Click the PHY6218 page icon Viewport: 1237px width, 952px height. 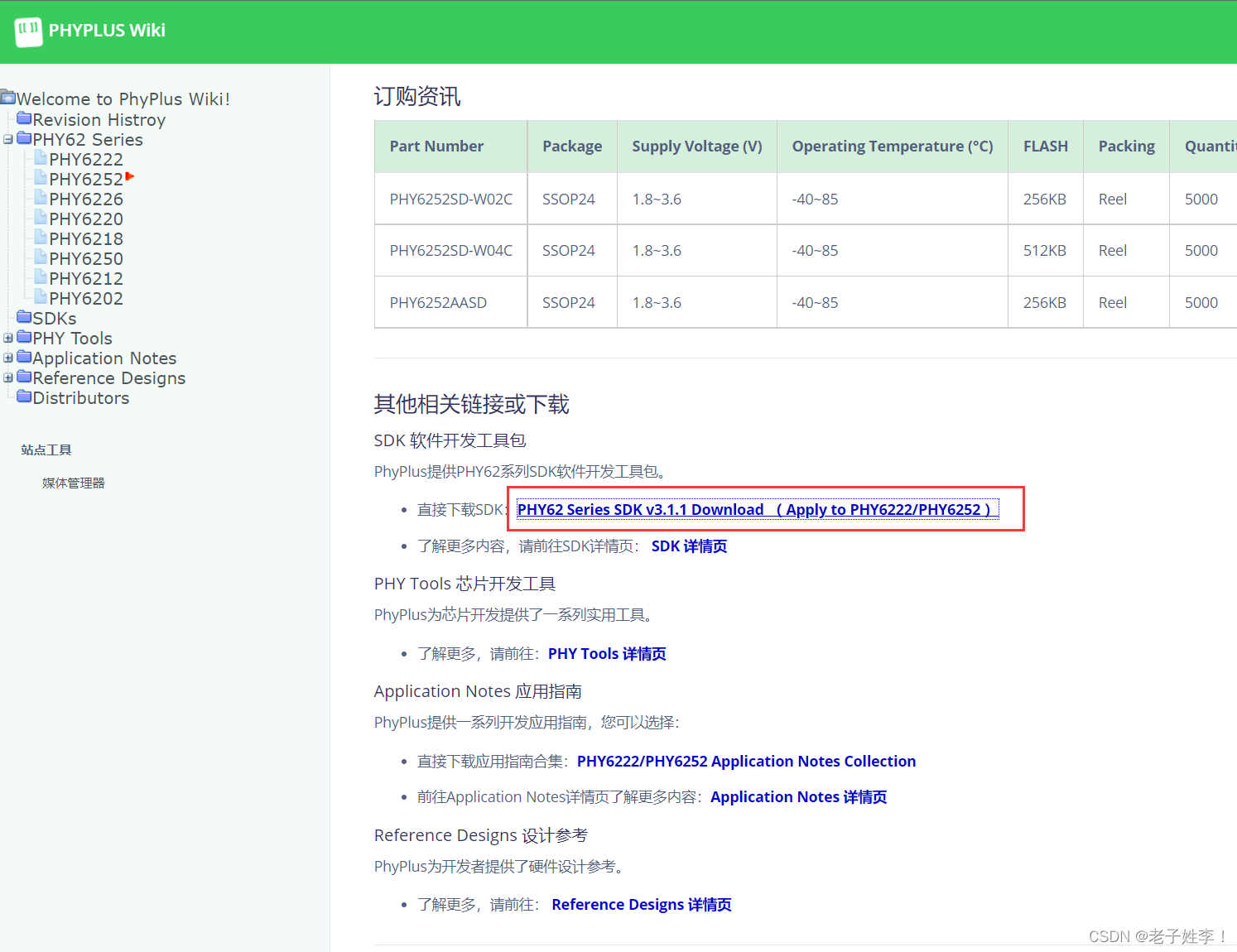coord(41,237)
